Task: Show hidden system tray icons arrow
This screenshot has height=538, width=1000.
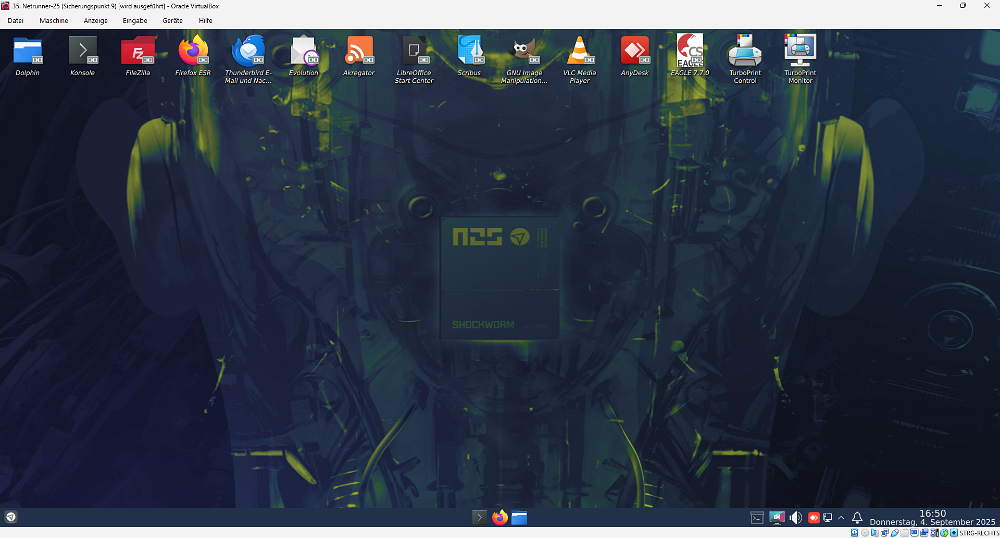Action: (x=841, y=517)
